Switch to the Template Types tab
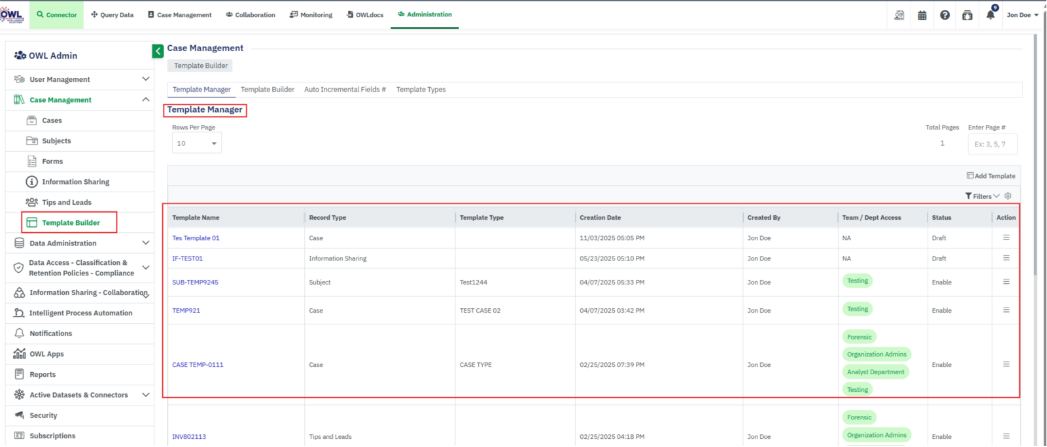Viewport: 1047px width, 447px height. click(x=421, y=89)
